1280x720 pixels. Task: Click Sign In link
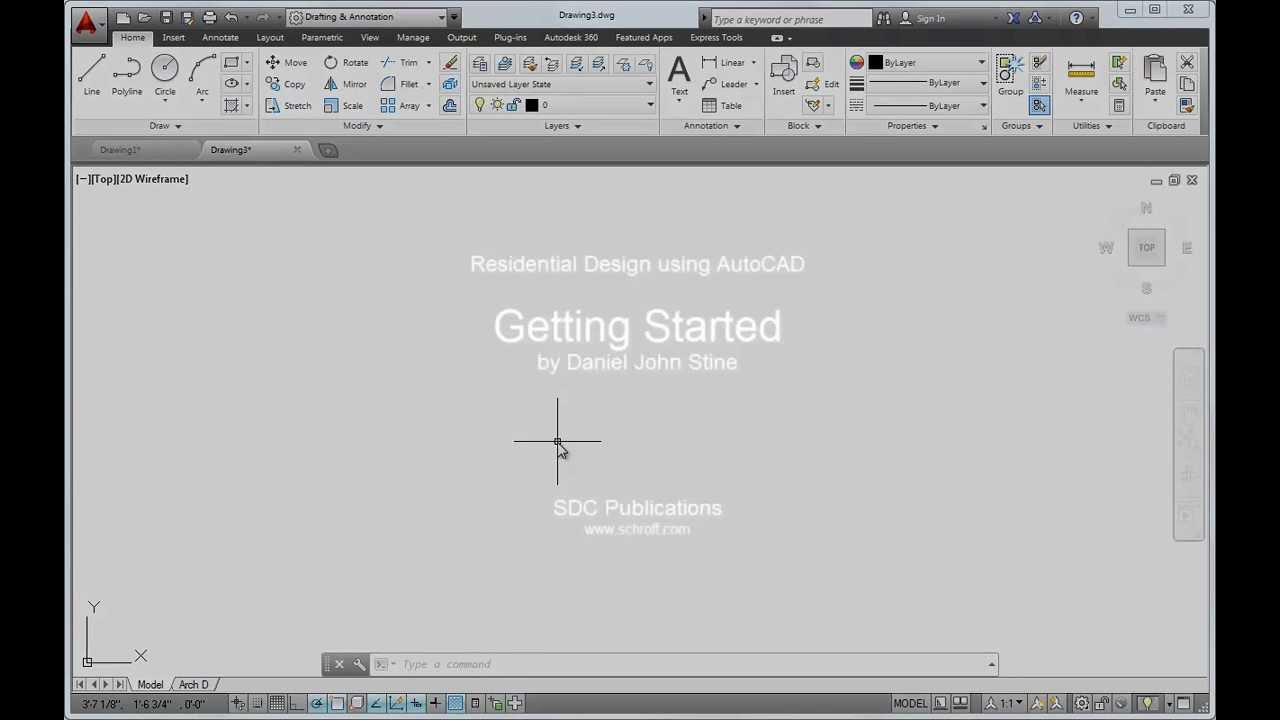930,18
